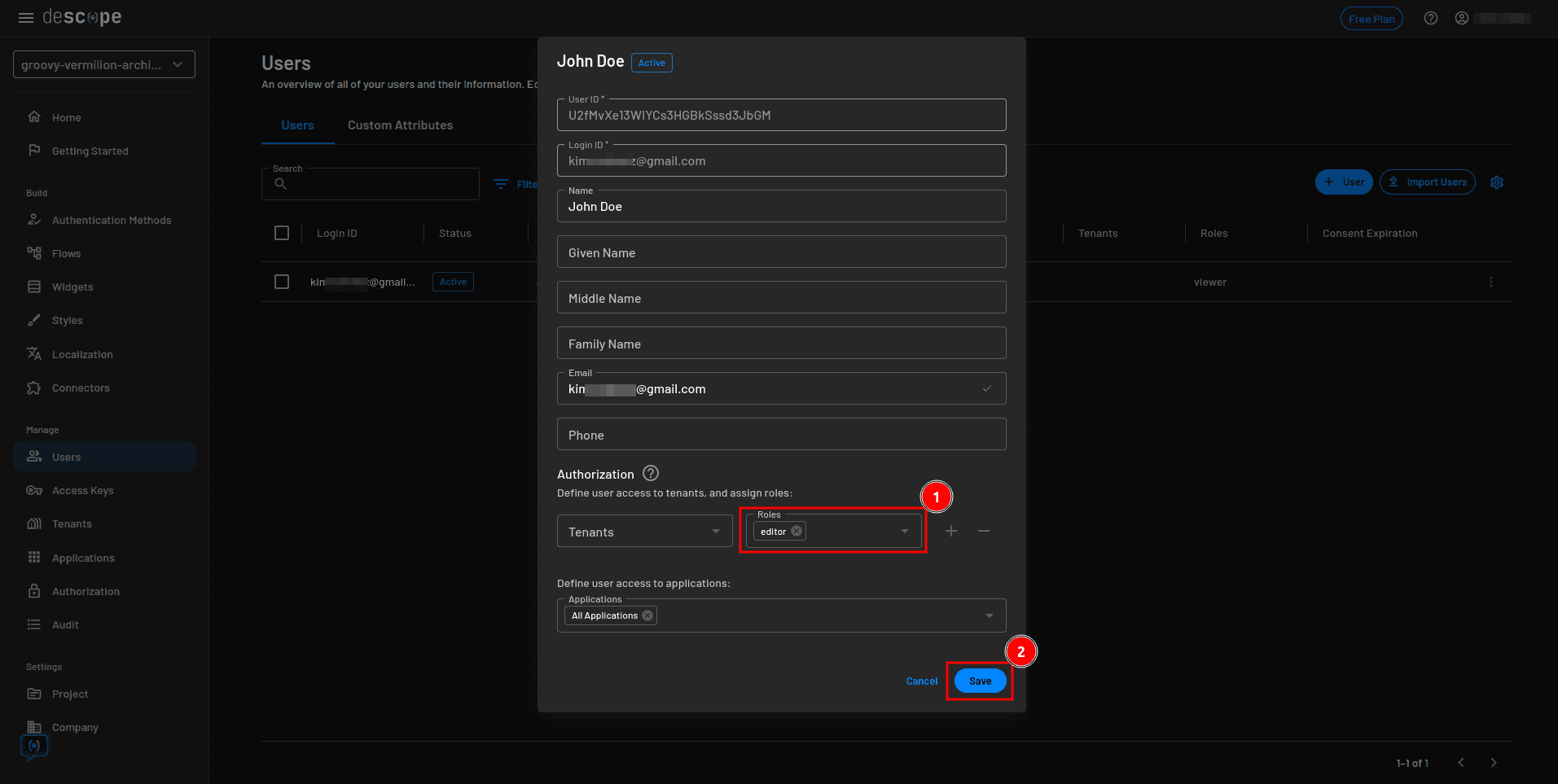Remove the role mapping row with minus icon
The image size is (1558, 784).
point(984,531)
